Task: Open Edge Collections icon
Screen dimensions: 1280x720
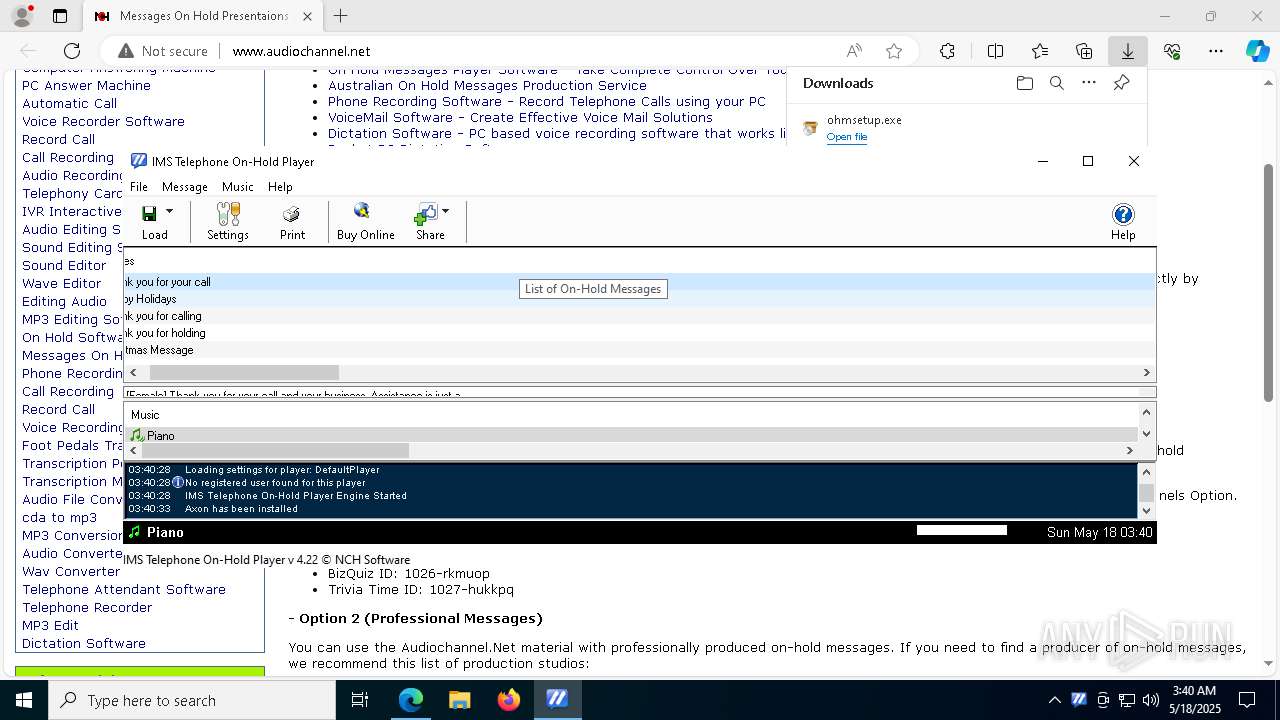Action: 1084,51
